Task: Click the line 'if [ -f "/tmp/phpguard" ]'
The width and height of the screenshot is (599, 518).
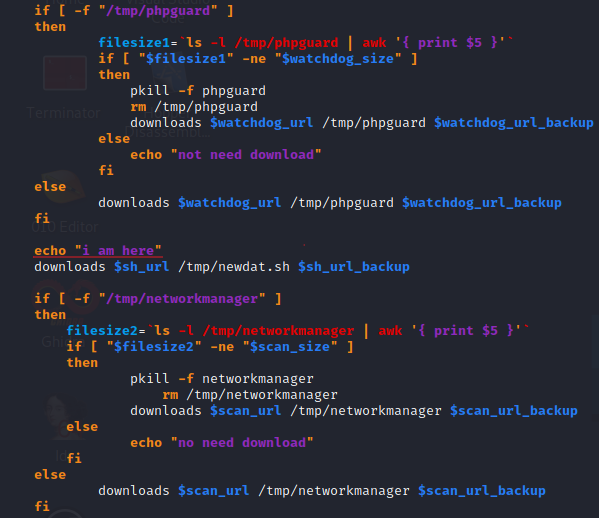Action: (x=134, y=11)
